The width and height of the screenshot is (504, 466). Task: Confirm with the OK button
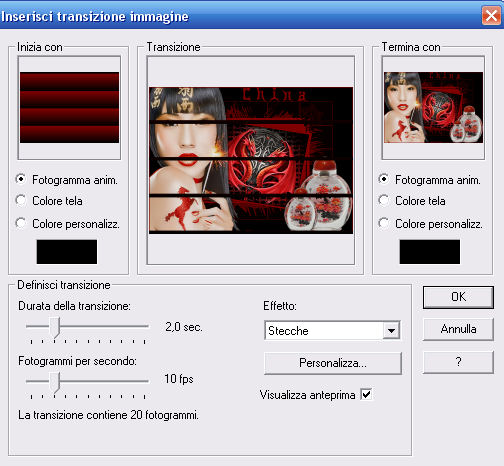point(458,297)
